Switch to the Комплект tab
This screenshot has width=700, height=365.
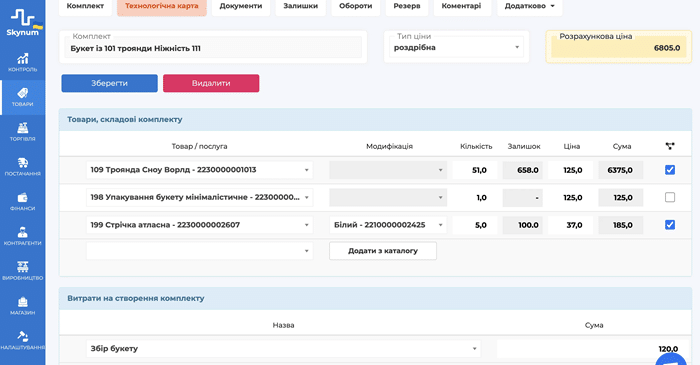pos(85,6)
